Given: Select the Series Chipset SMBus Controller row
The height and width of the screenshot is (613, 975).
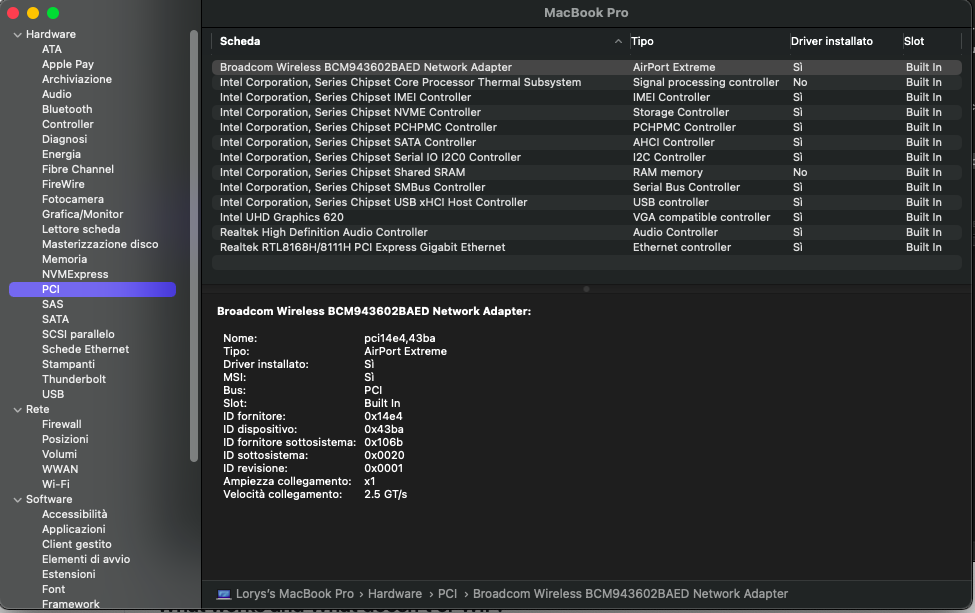Looking at the screenshot, I should coord(586,187).
